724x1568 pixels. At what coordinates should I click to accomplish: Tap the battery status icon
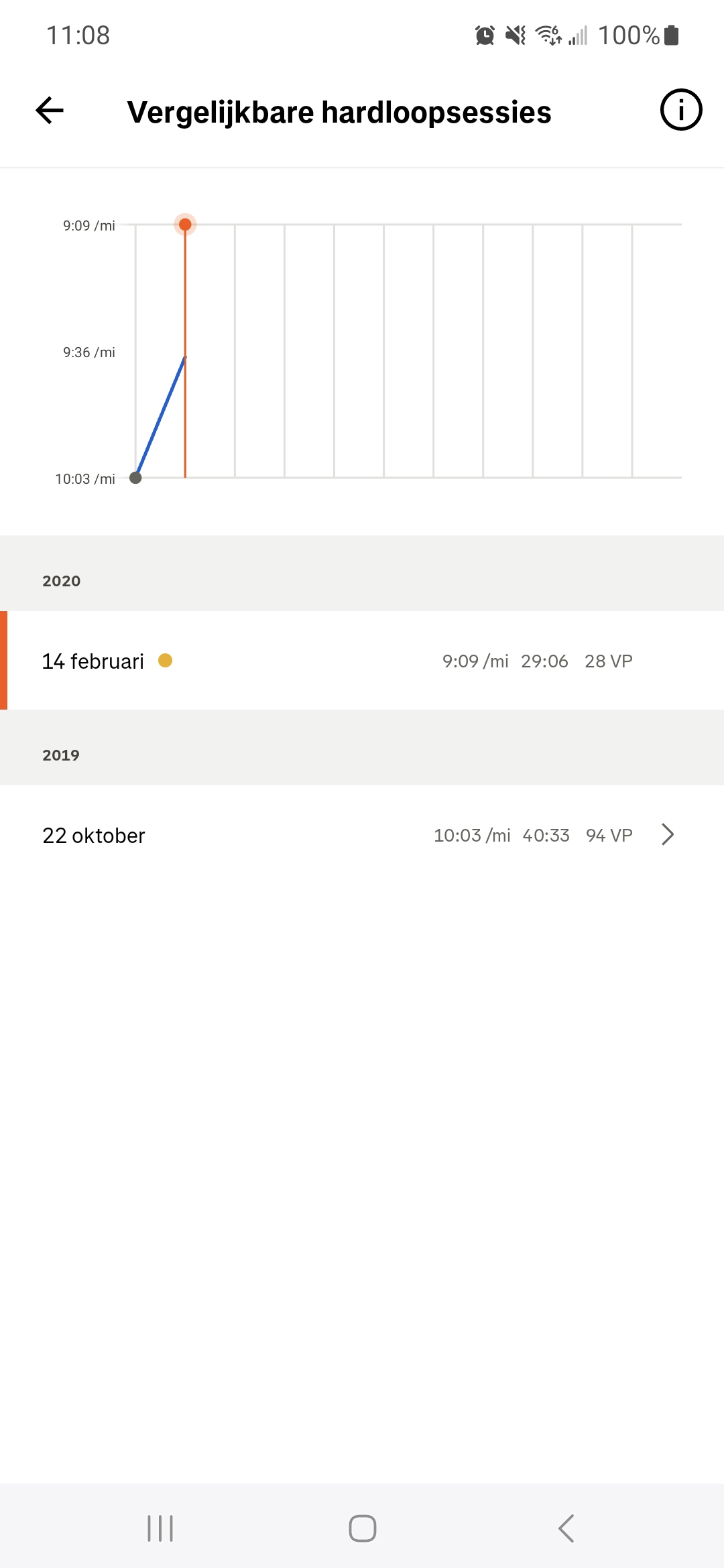(x=672, y=35)
